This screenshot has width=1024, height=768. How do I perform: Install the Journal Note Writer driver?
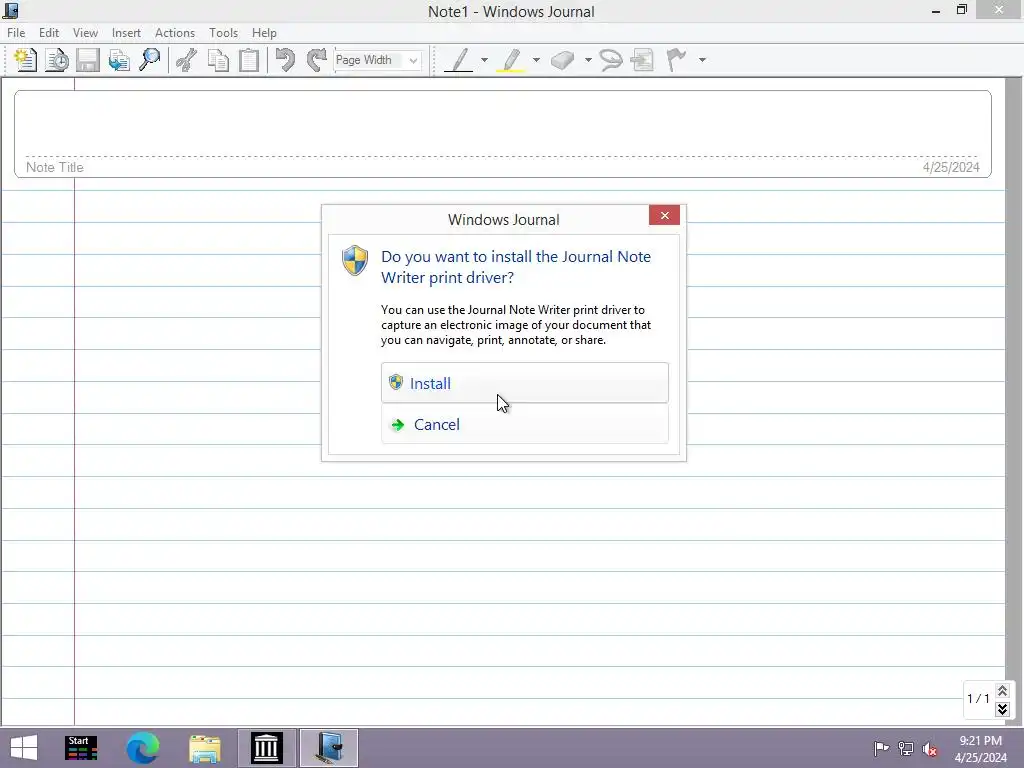[x=524, y=383]
